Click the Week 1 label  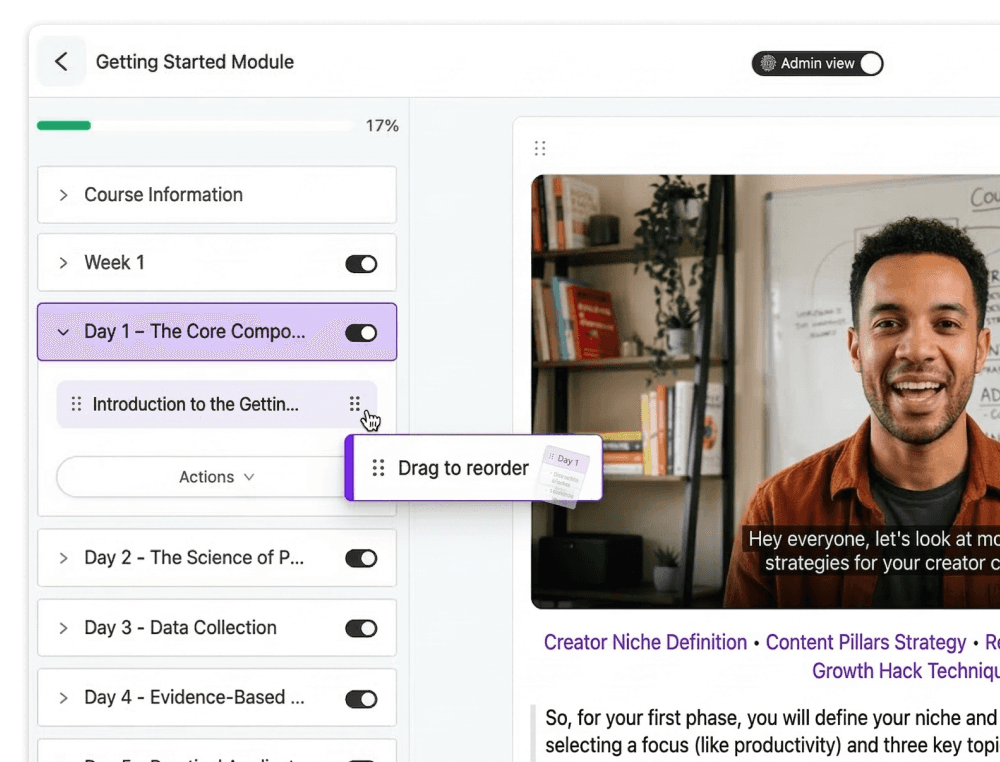pyautogui.click(x=115, y=263)
